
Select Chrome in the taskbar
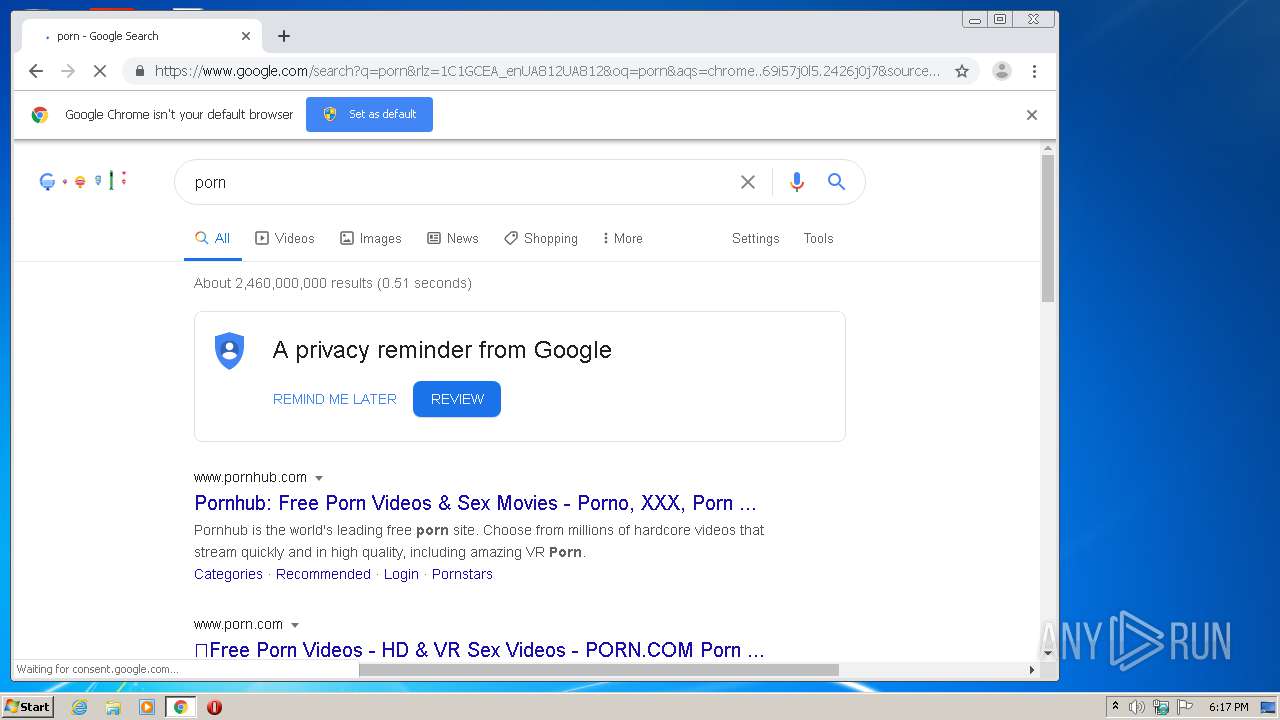181,707
